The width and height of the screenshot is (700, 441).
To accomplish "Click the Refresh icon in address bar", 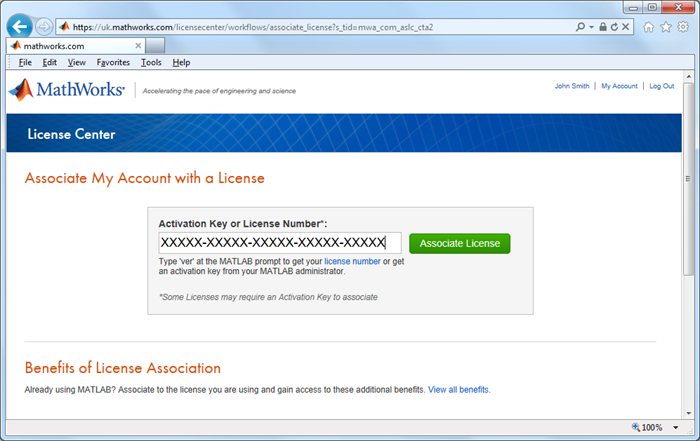I will coord(615,26).
